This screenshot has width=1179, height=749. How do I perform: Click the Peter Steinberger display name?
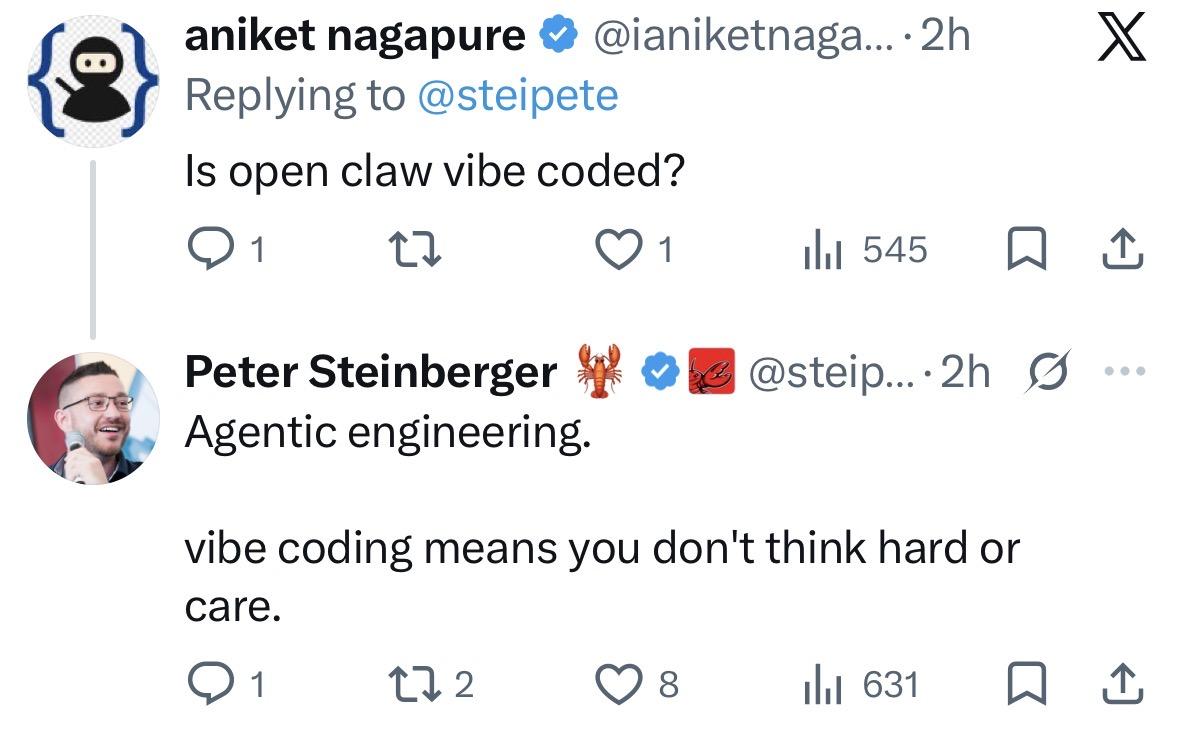pyautogui.click(x=370, y=372)
